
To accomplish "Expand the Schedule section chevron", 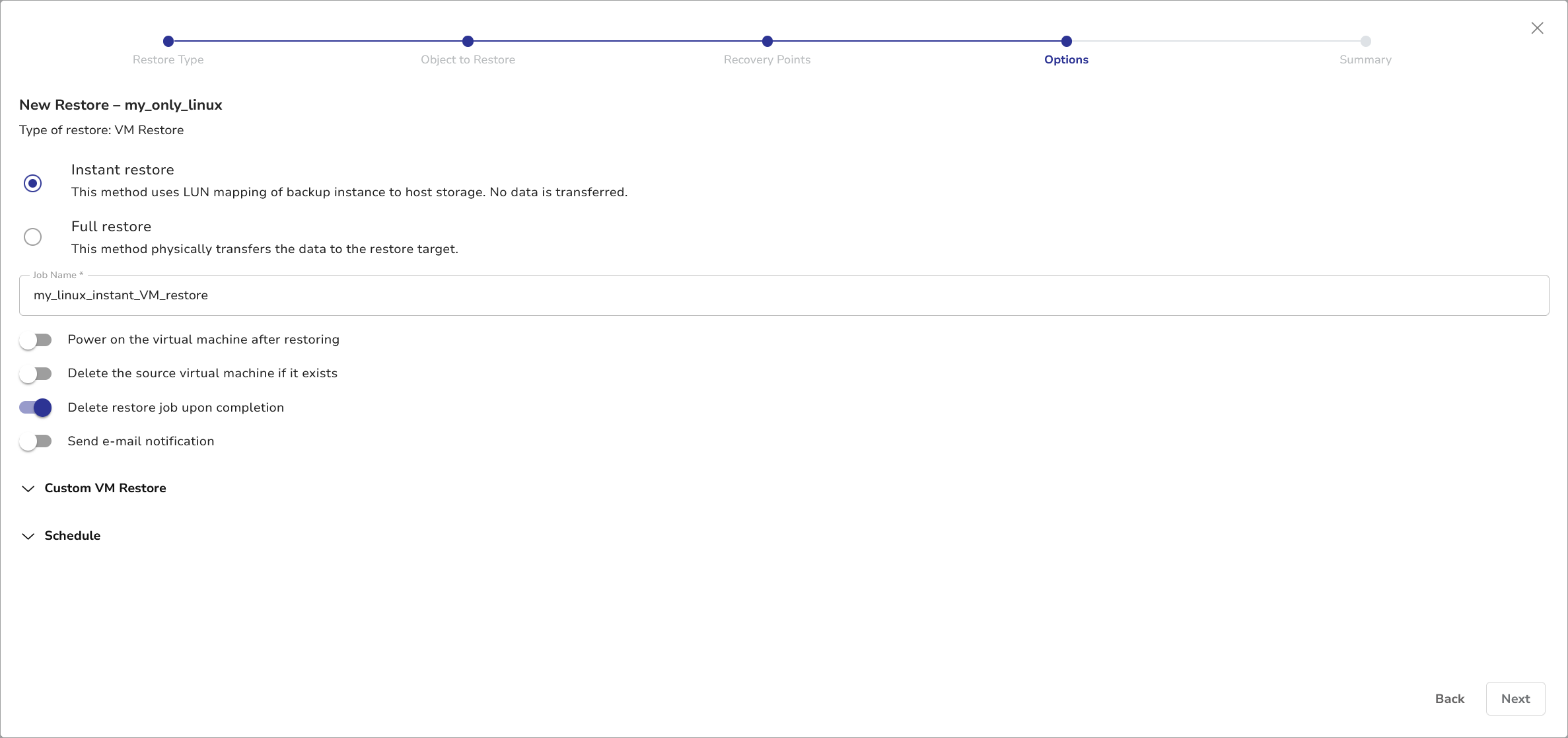I will (28, 536).
